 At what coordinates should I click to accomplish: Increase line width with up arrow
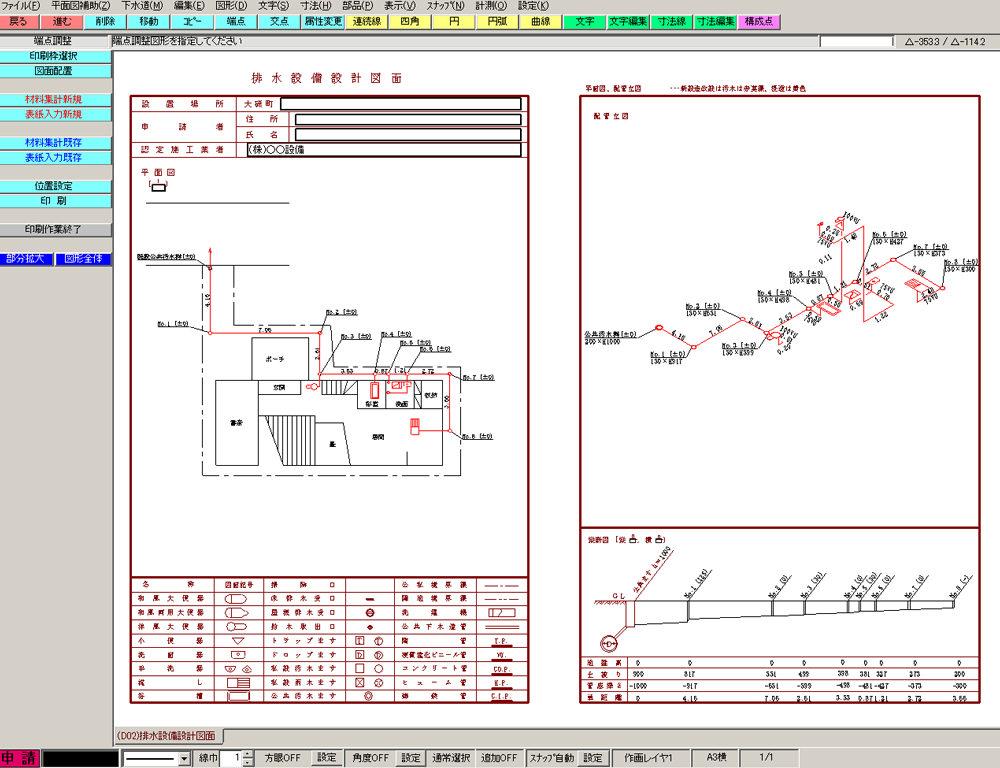pyautogui.click(x=249, y=754)
